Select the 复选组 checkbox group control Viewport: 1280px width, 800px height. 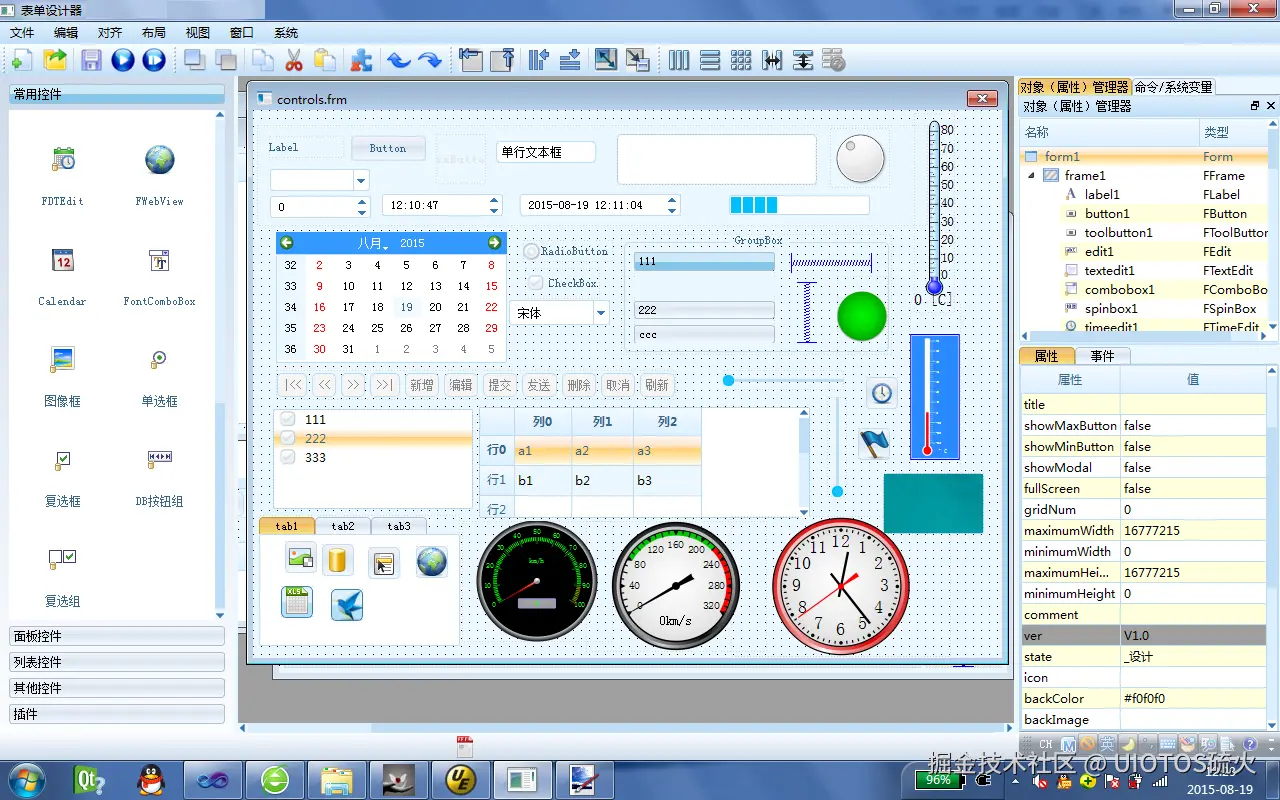point(62,559)
